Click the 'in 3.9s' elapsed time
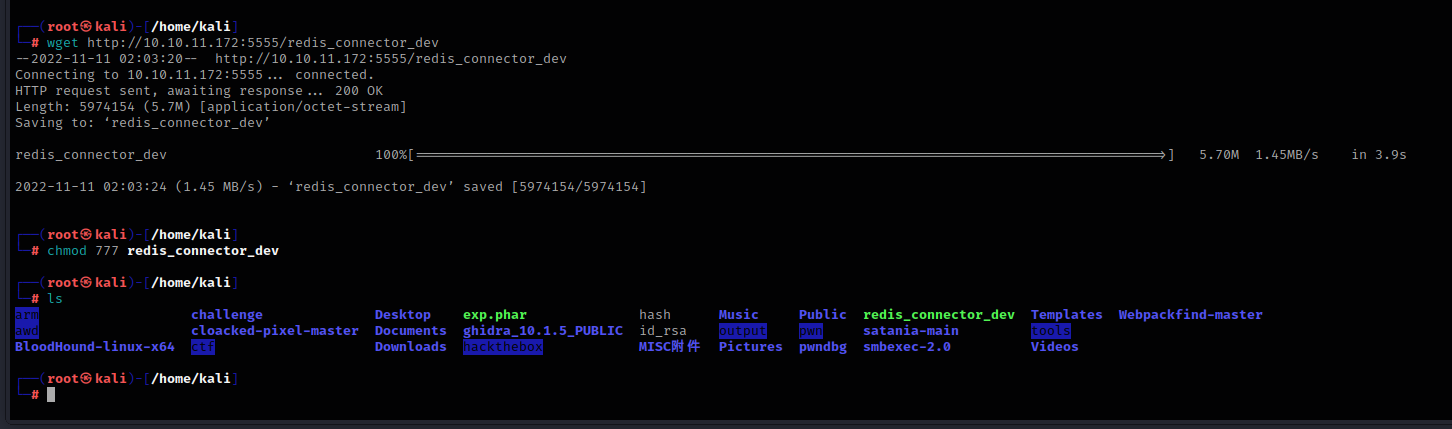1452x429 pixels. (1379, 155)
